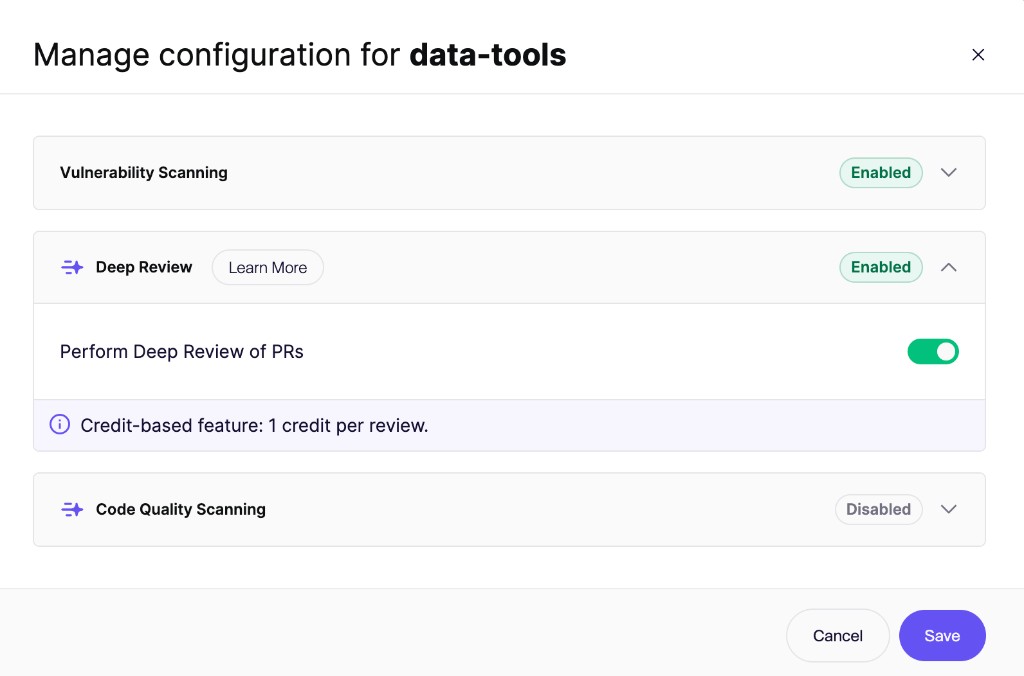
Task: Click the Enabled badge for Vulnerability Scanning
Action: [880, 172]
